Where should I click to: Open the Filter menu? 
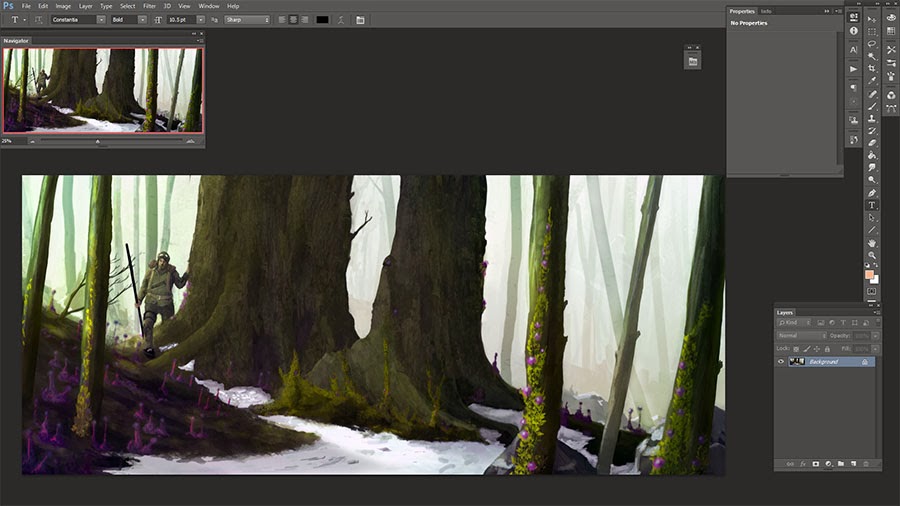point(149,6)
